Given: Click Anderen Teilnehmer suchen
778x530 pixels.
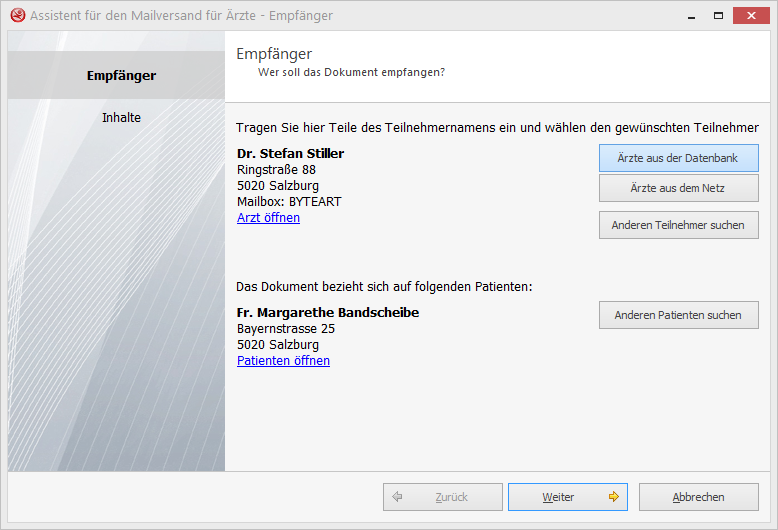Looking at the screenshot, I should (x=678, y=225).
